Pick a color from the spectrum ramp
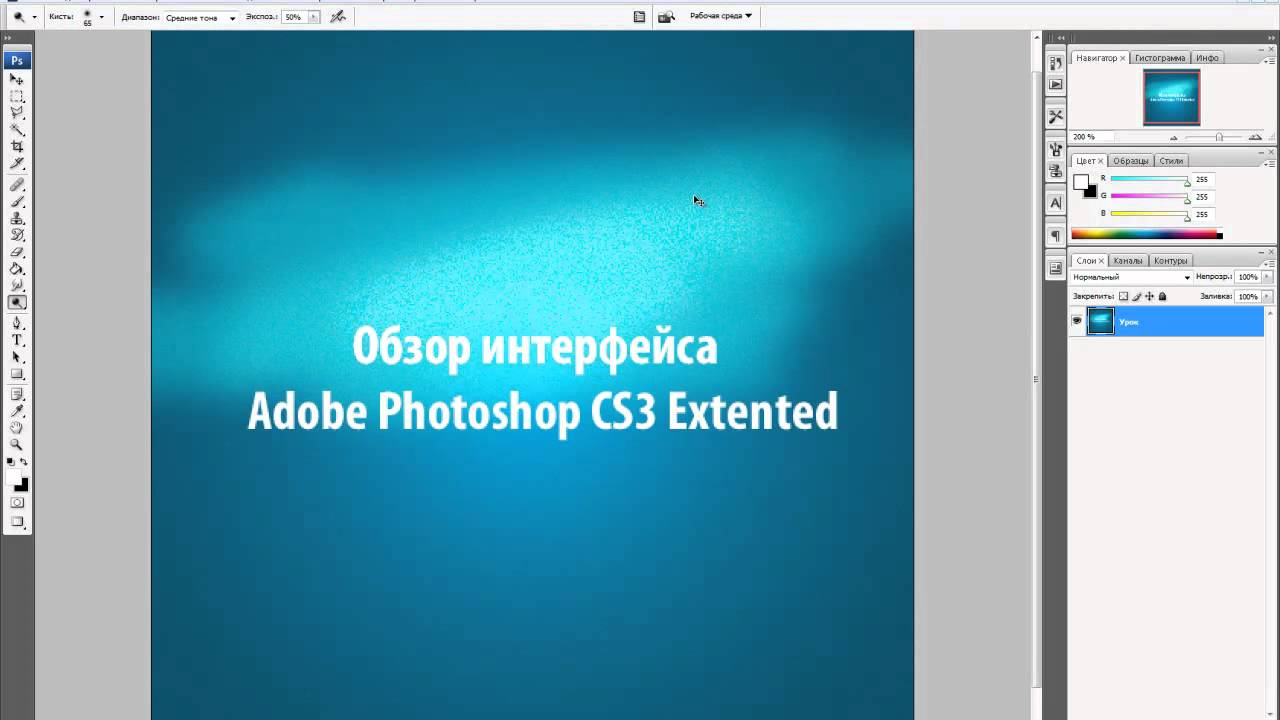The height and width of the screenshot is (720, 1280). pyautogui.click(x=1146, y=235)
